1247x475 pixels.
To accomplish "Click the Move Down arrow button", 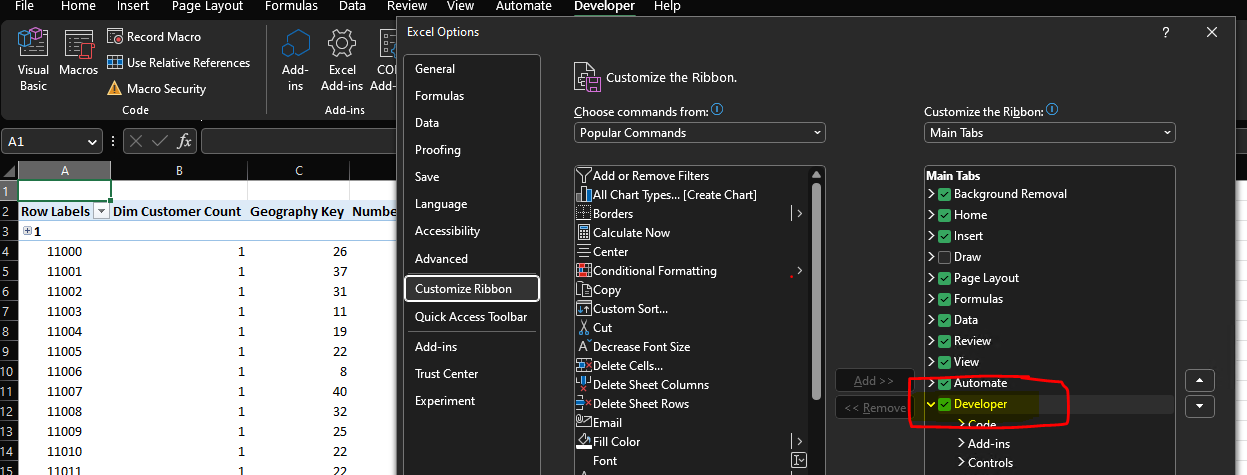I will (1199, 407).
